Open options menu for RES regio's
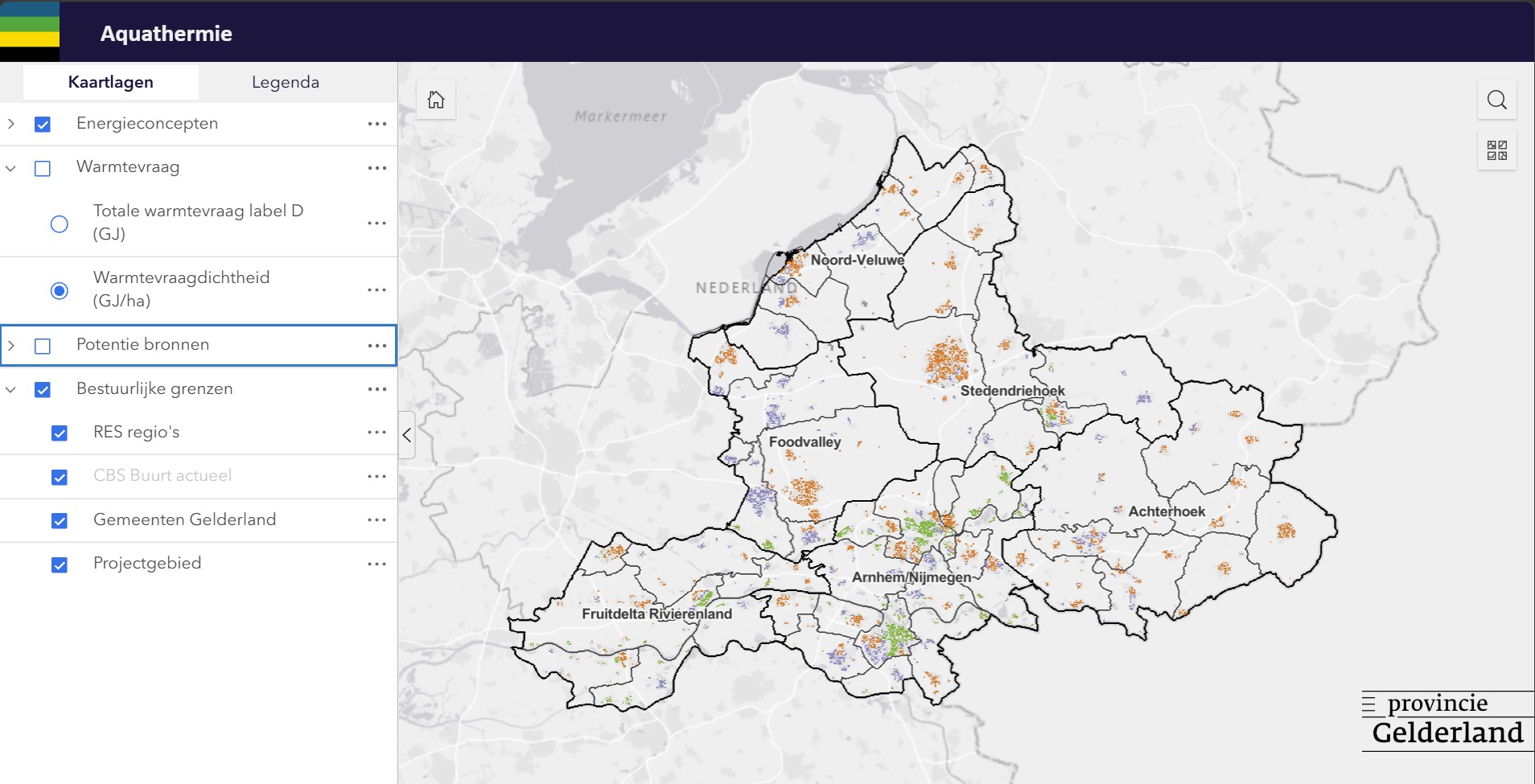Screen dimensions: 1535x784 click(377, 433)
